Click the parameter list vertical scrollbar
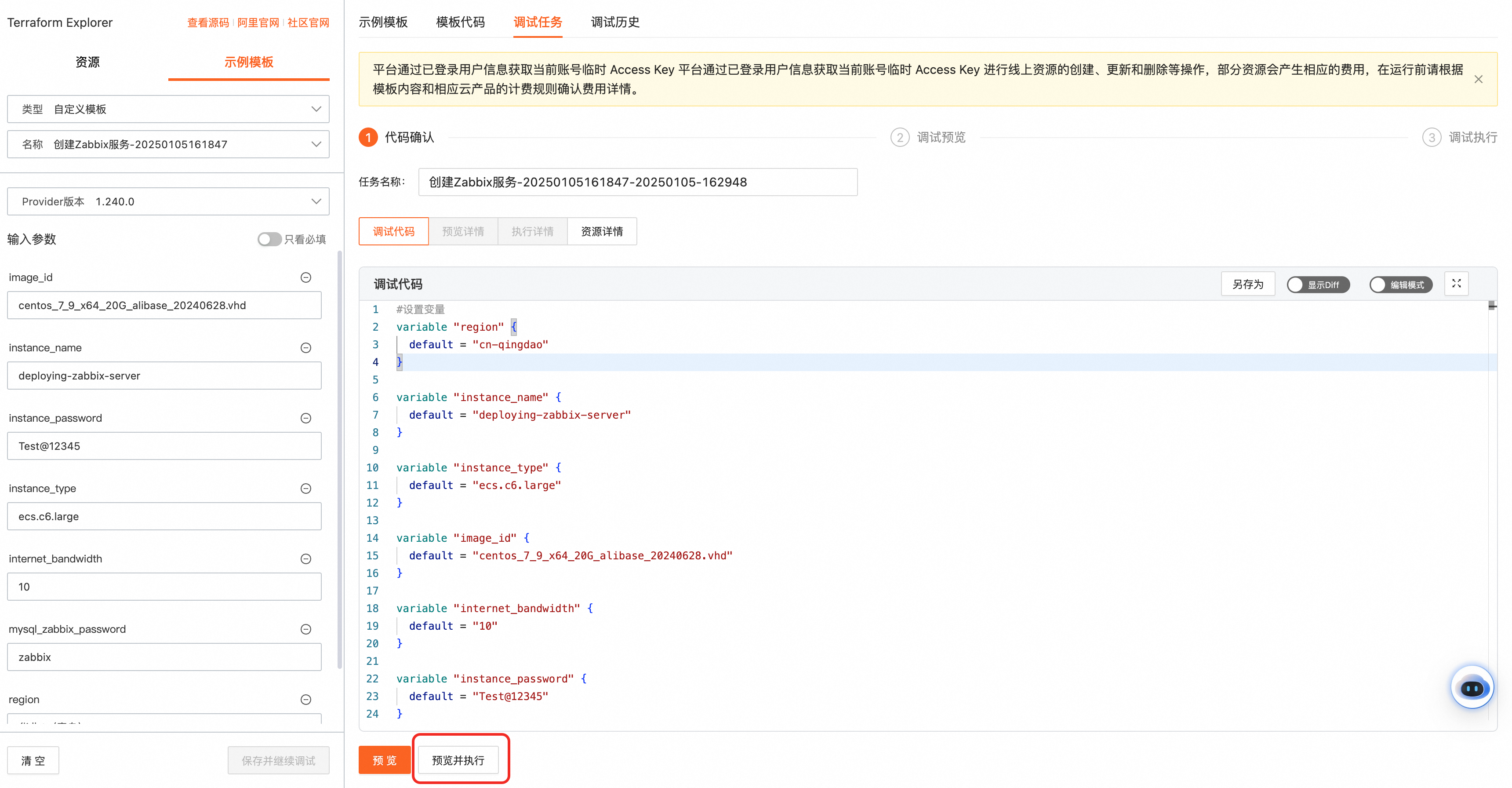The image size is (1512, 788). (x=339, y=460)
